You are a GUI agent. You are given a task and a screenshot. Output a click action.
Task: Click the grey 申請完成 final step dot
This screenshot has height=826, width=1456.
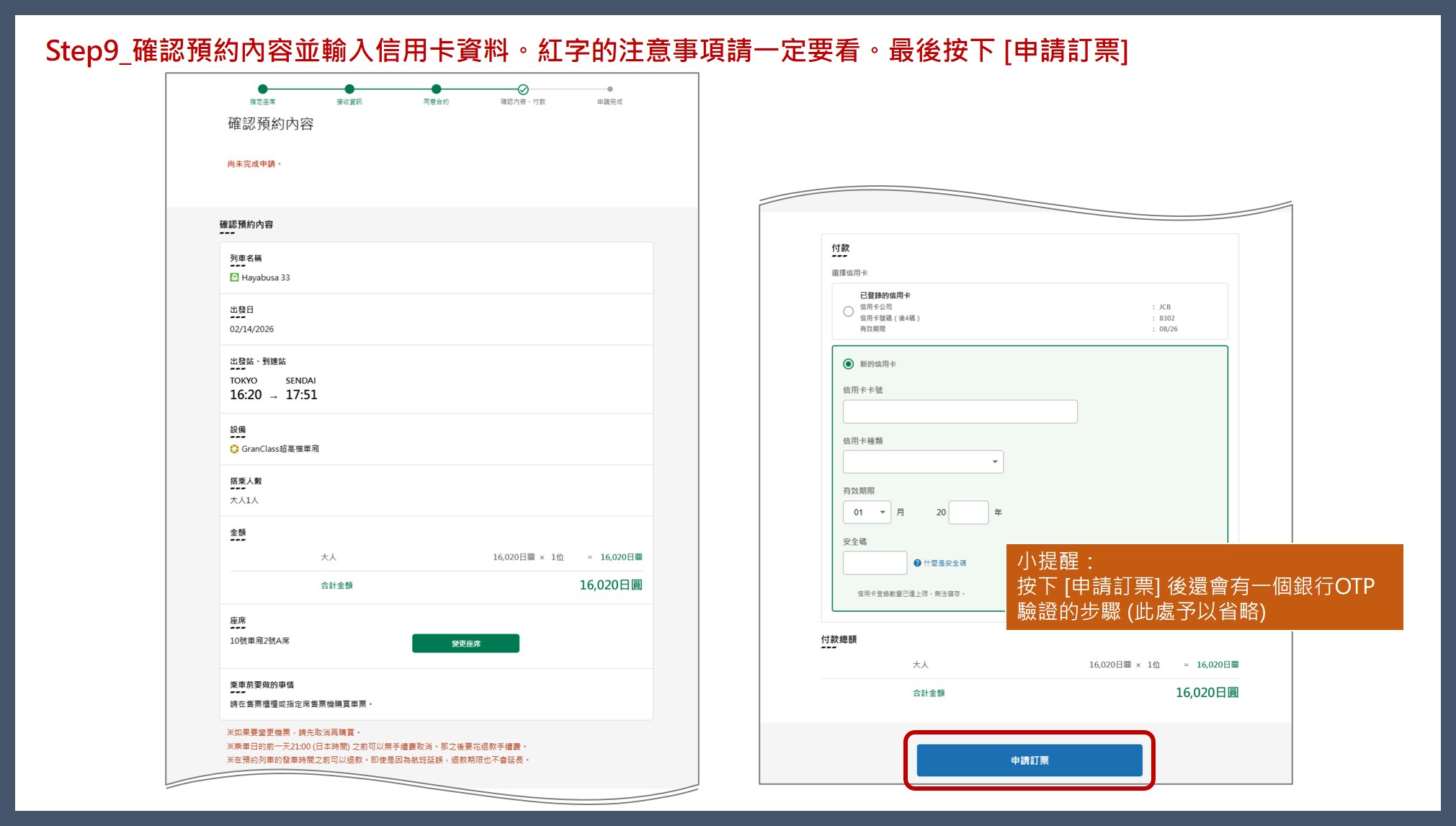[x=609, y=89]
